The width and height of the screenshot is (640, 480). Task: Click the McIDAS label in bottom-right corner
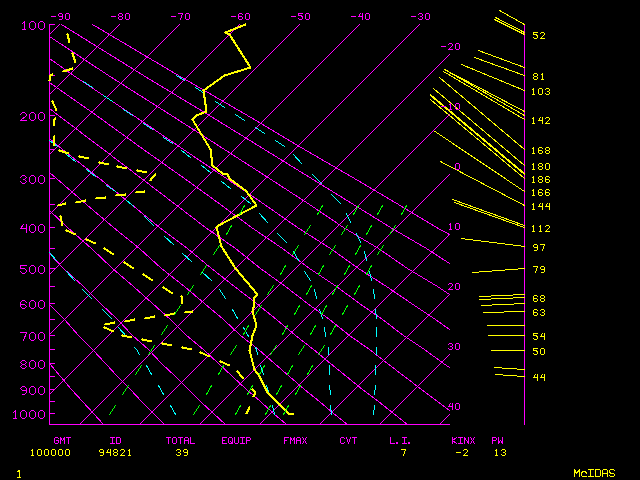(593, 472)
